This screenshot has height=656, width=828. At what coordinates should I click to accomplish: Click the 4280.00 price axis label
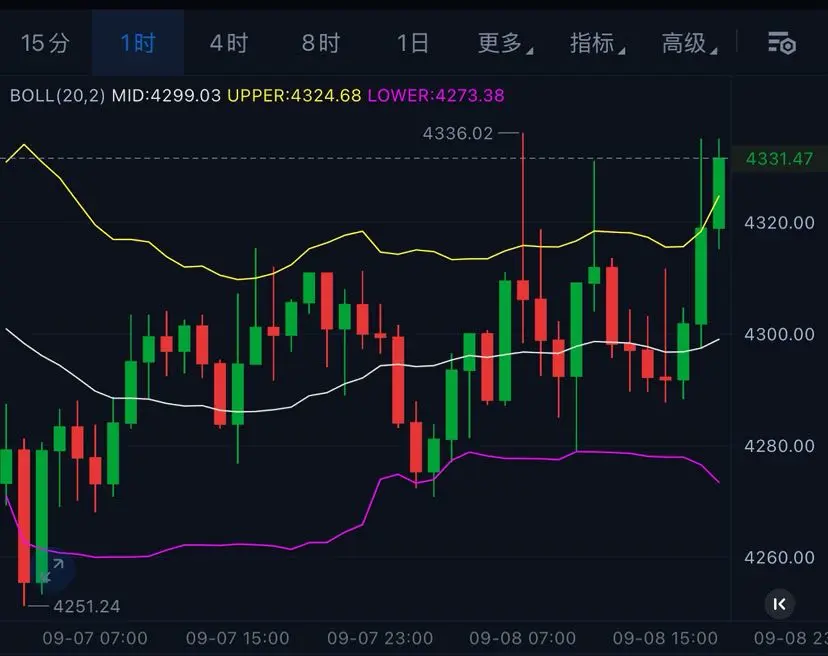coord(779,446)
